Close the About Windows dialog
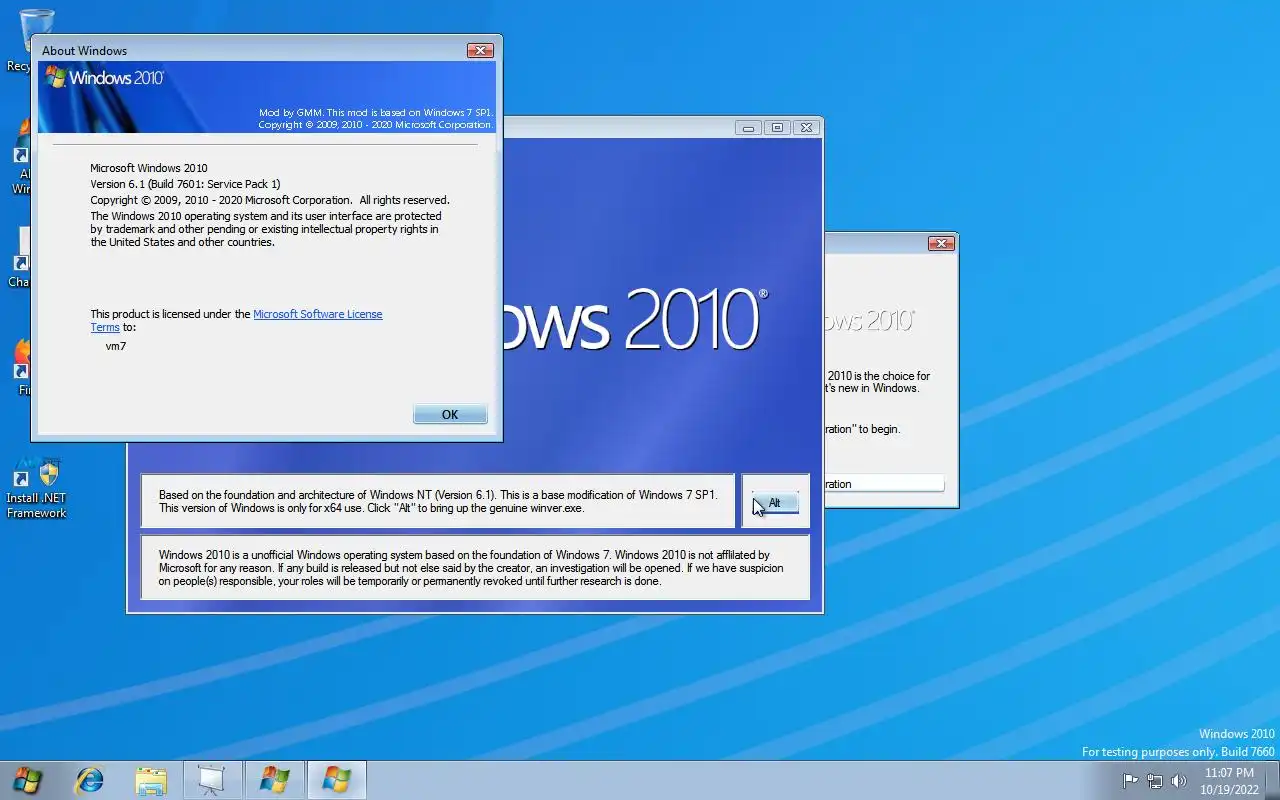Viewport: 1280px width, 800px height. click(x=480, y=50)
